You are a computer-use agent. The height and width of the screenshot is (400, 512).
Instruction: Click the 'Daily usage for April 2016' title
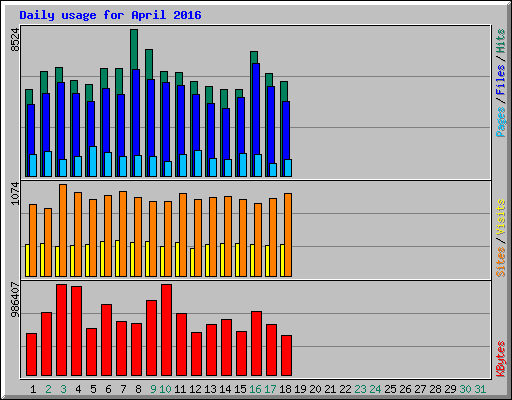(x=110, y=15)
